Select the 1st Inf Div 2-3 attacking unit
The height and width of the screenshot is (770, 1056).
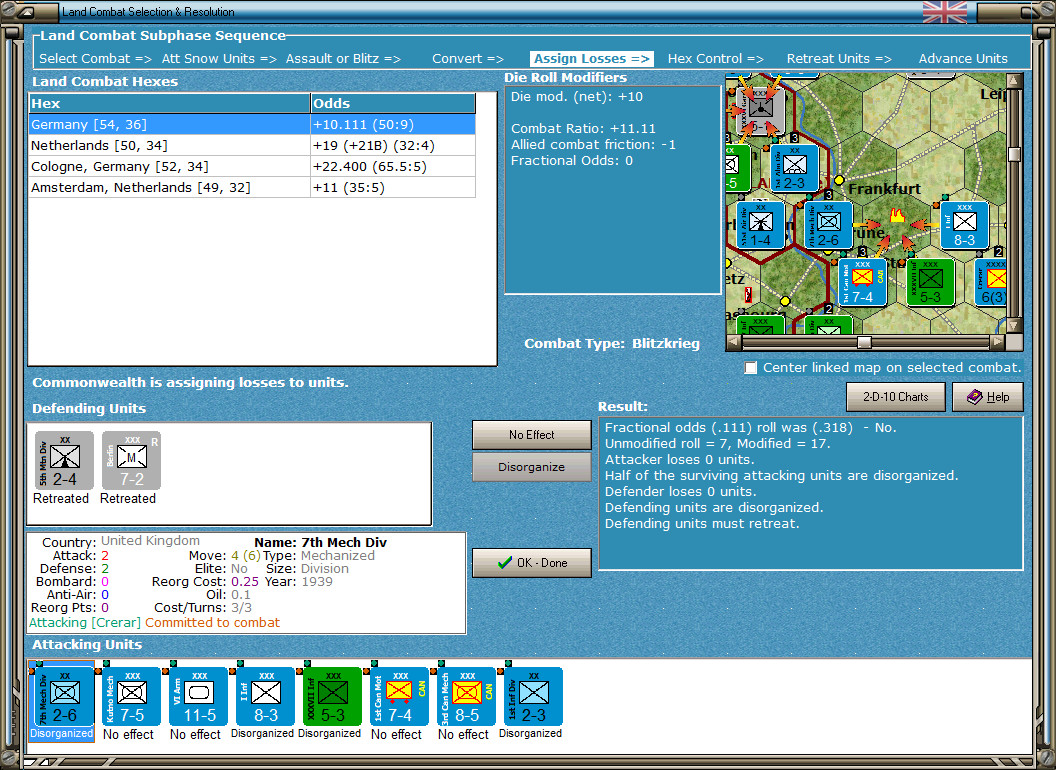[x=533, y=697]
